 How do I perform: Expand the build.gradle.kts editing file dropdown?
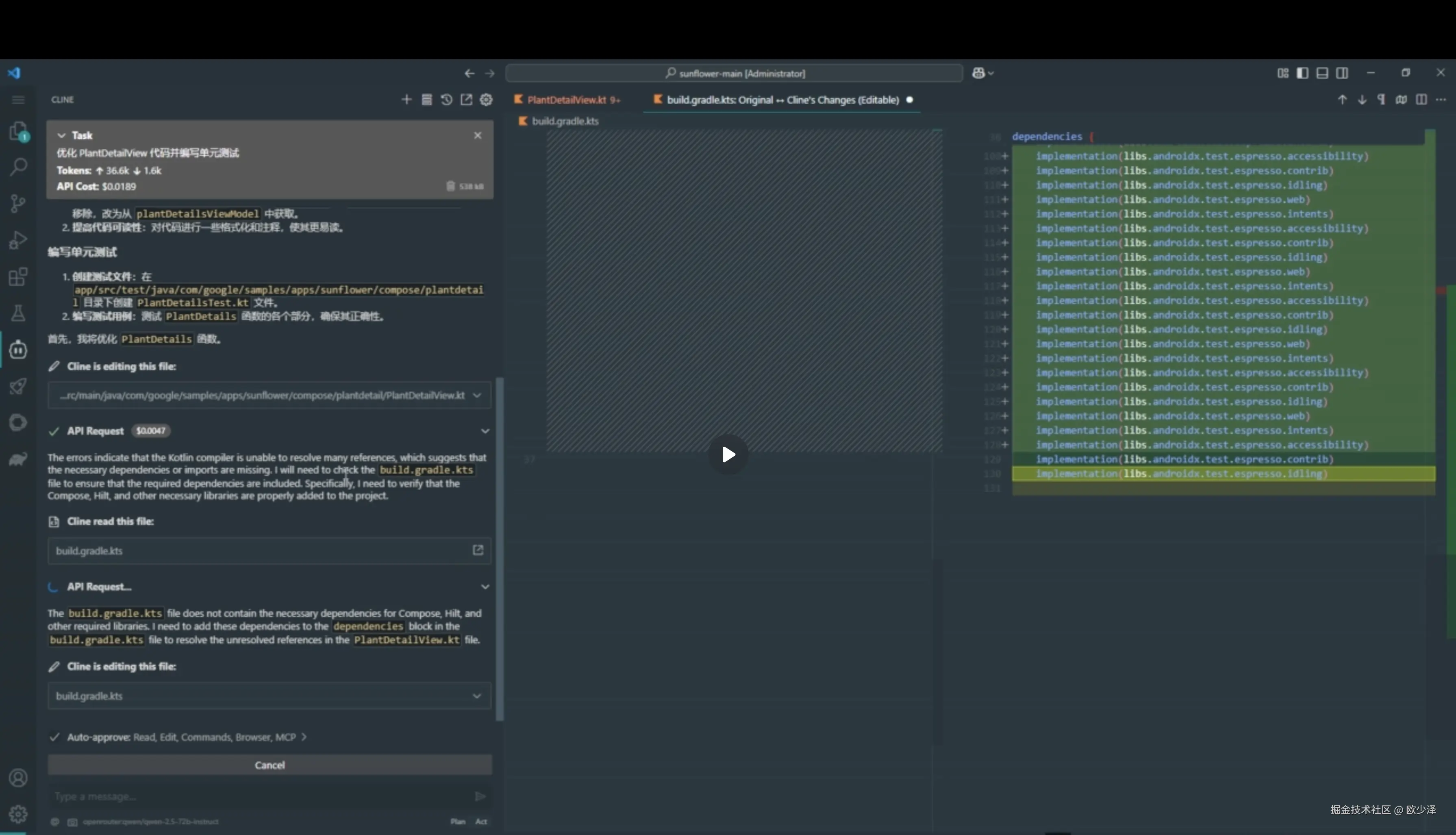476,696
